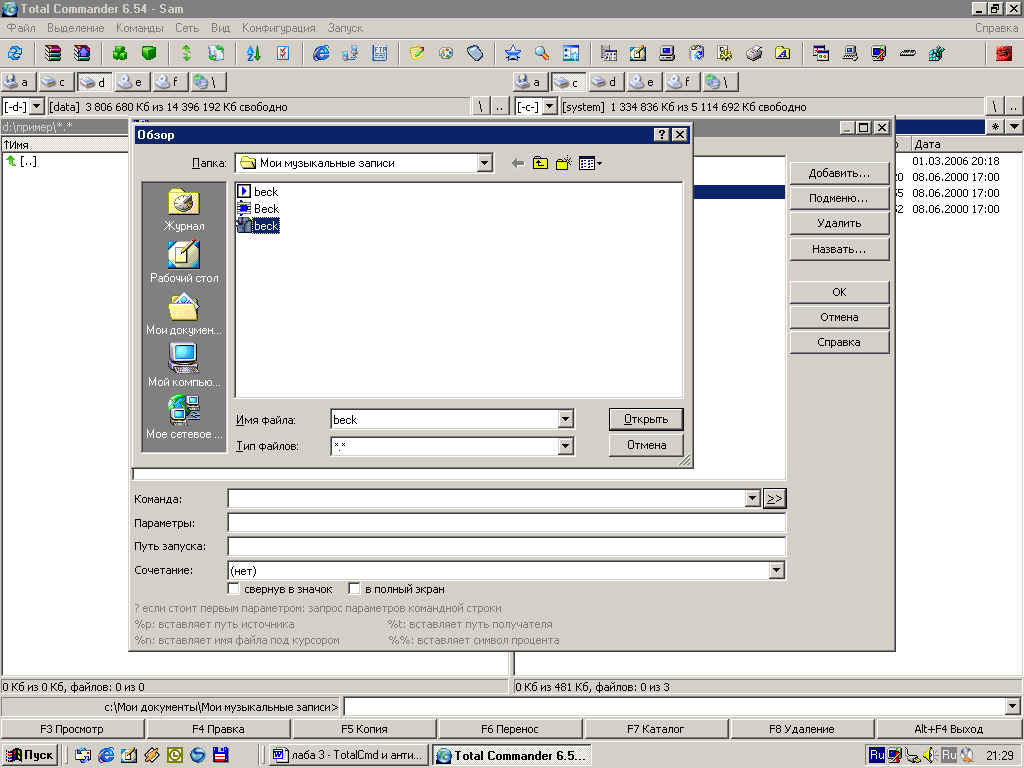Open the view menu icon in browse dialog
Viewport: 1024px width, 768px height.
(590, 163)
